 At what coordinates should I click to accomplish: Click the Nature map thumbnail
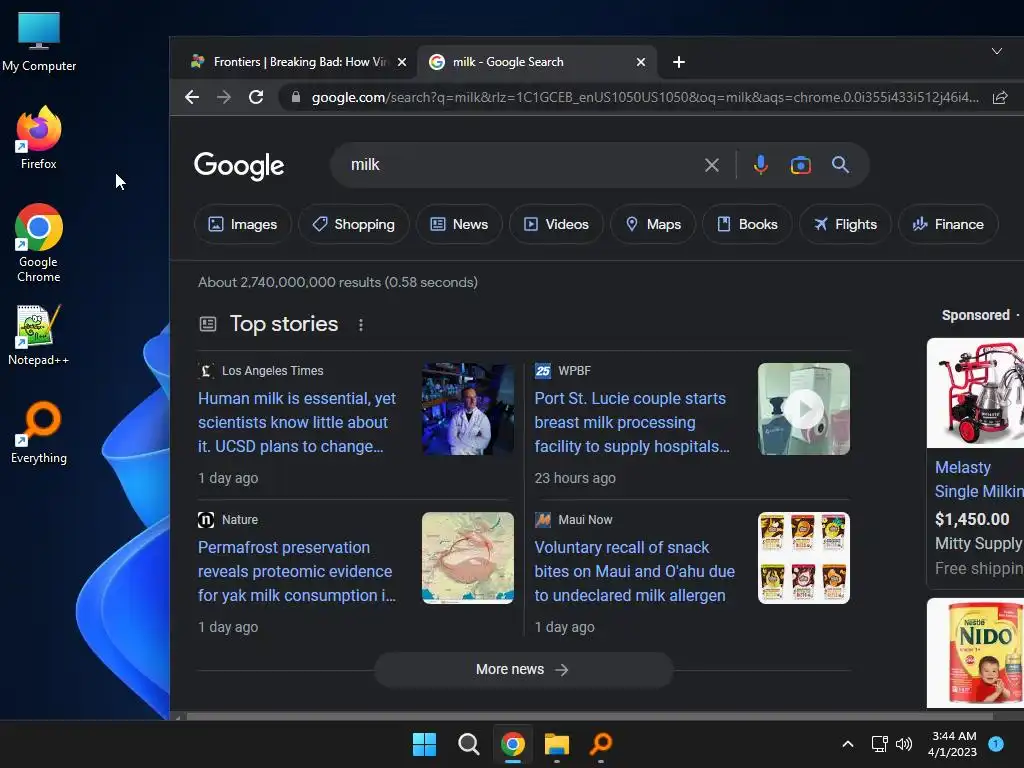point(468,558)
